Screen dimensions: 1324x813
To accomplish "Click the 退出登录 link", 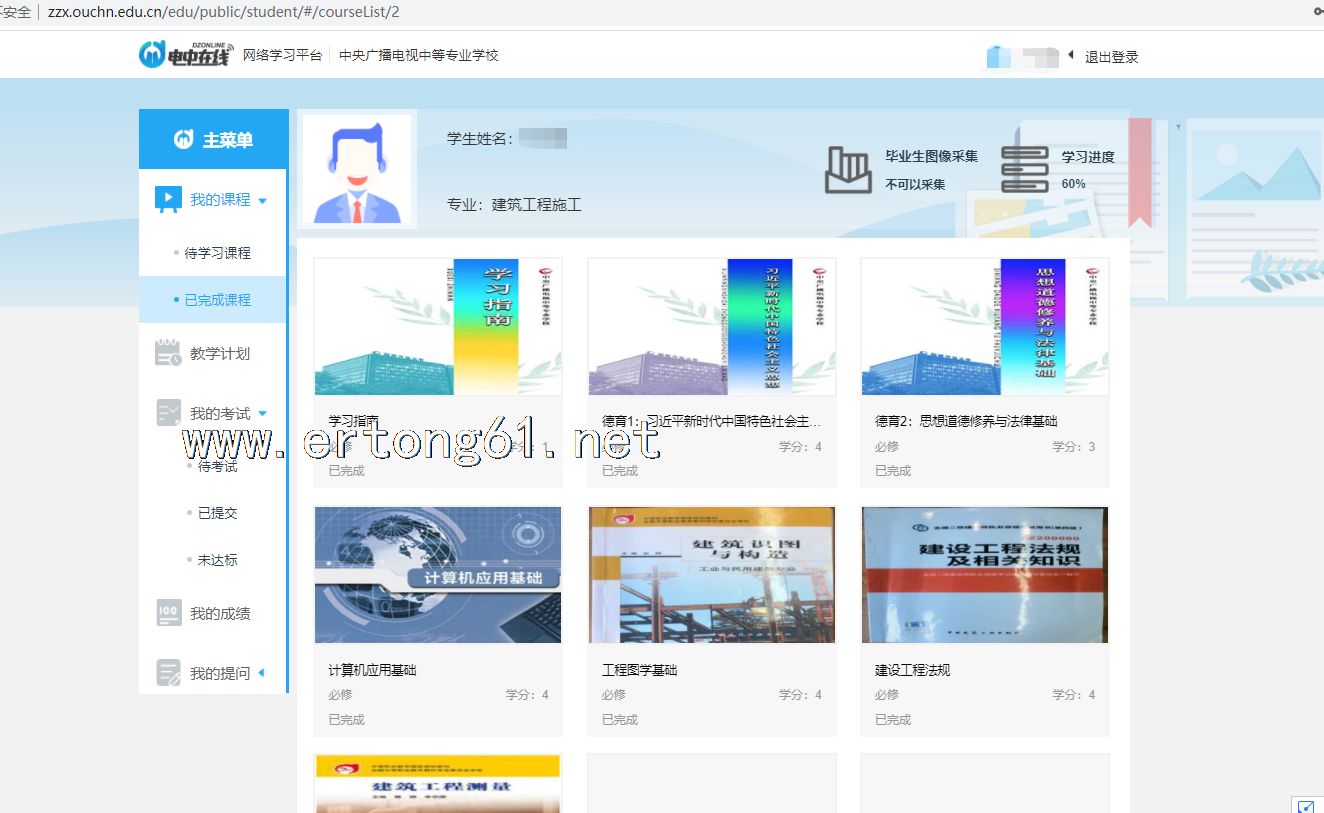I will coord(1111,57).
